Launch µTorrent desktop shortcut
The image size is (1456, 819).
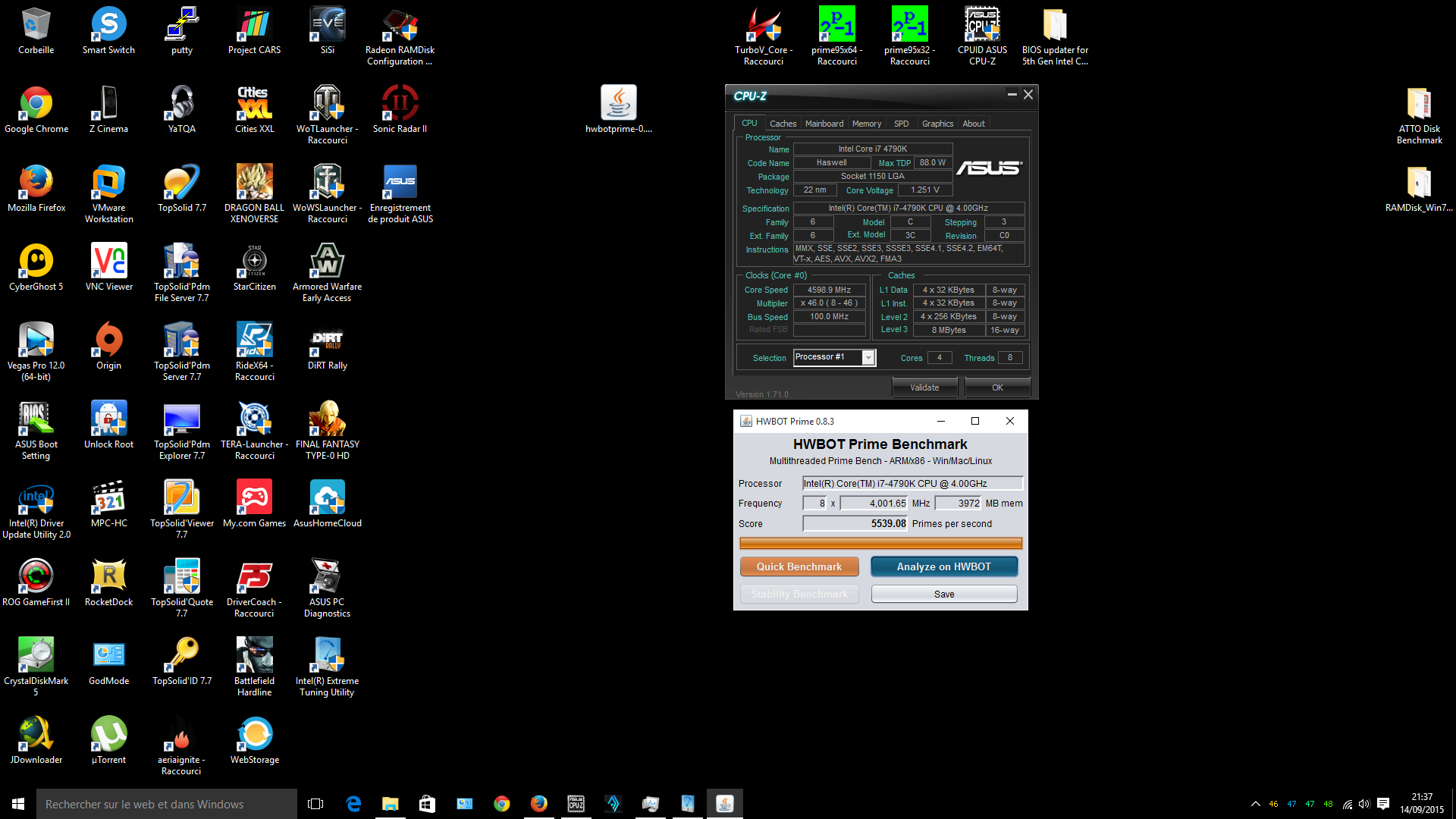click(x=108, y=741)
